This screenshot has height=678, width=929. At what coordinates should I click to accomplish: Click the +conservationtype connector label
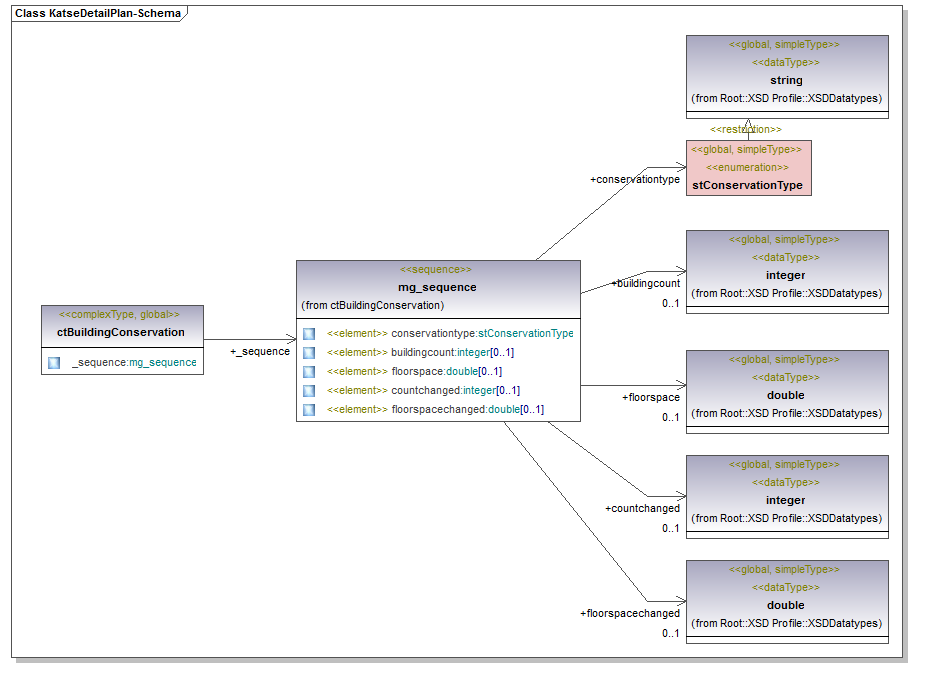point(634,180)
